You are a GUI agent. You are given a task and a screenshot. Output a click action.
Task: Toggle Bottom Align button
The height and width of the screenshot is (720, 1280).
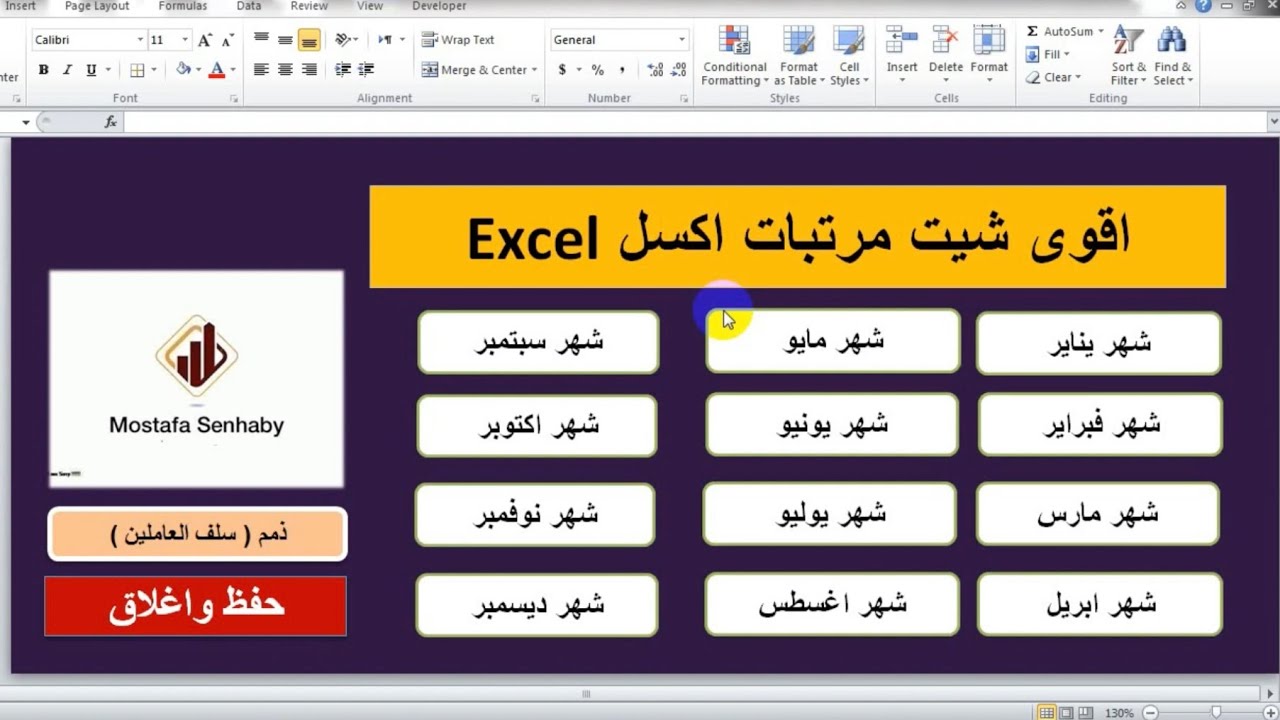(x=309, y=40)
